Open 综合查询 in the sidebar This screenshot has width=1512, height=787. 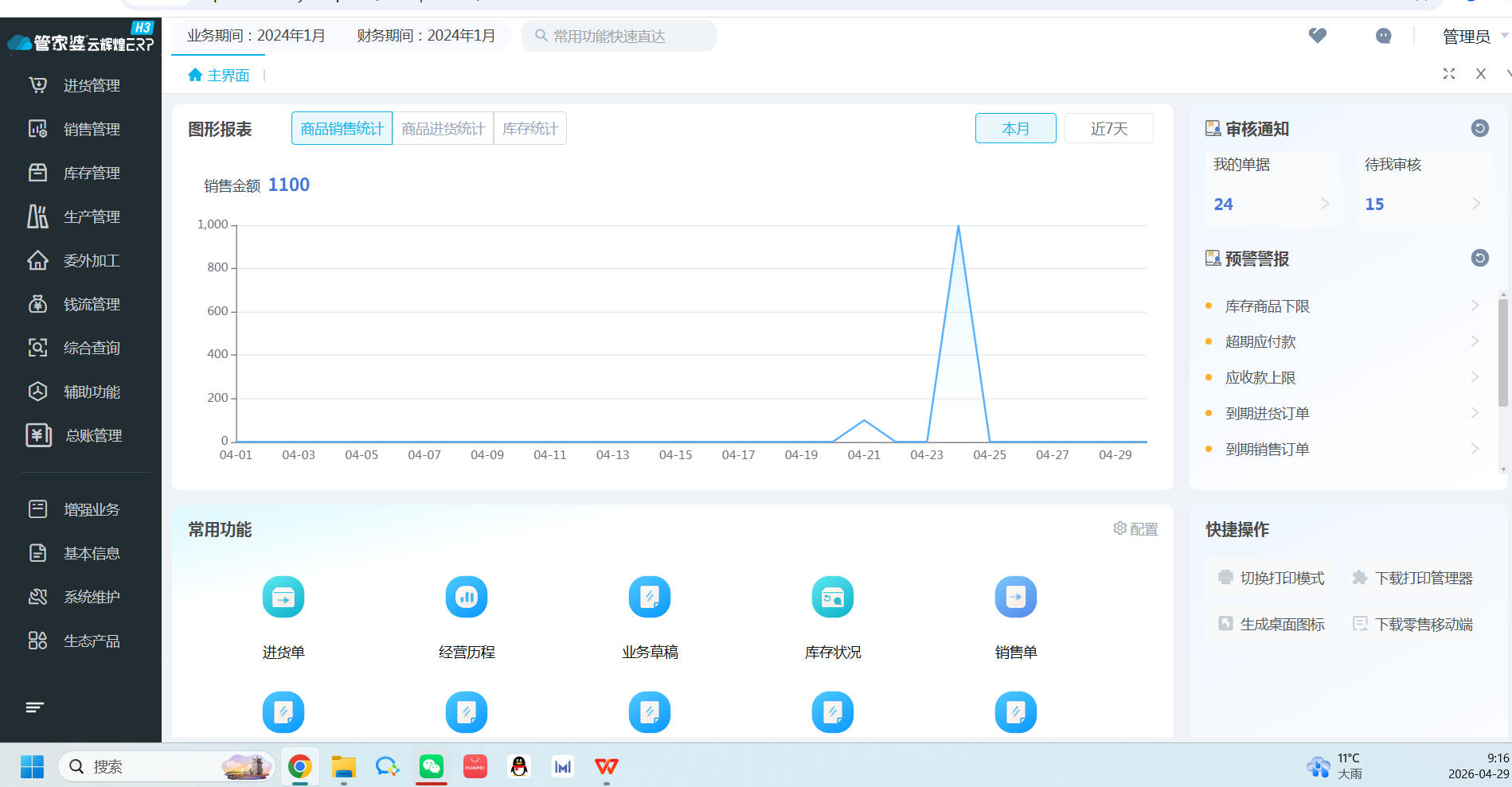(x=76, y=348)
